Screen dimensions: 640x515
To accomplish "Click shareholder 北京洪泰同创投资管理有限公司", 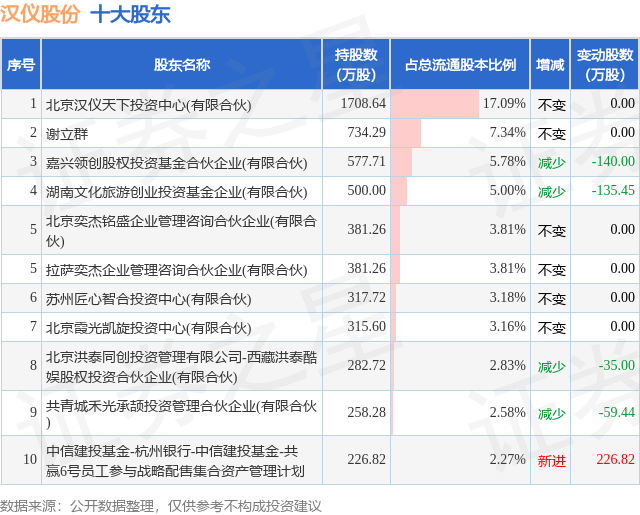I will (x=181, y=366).
